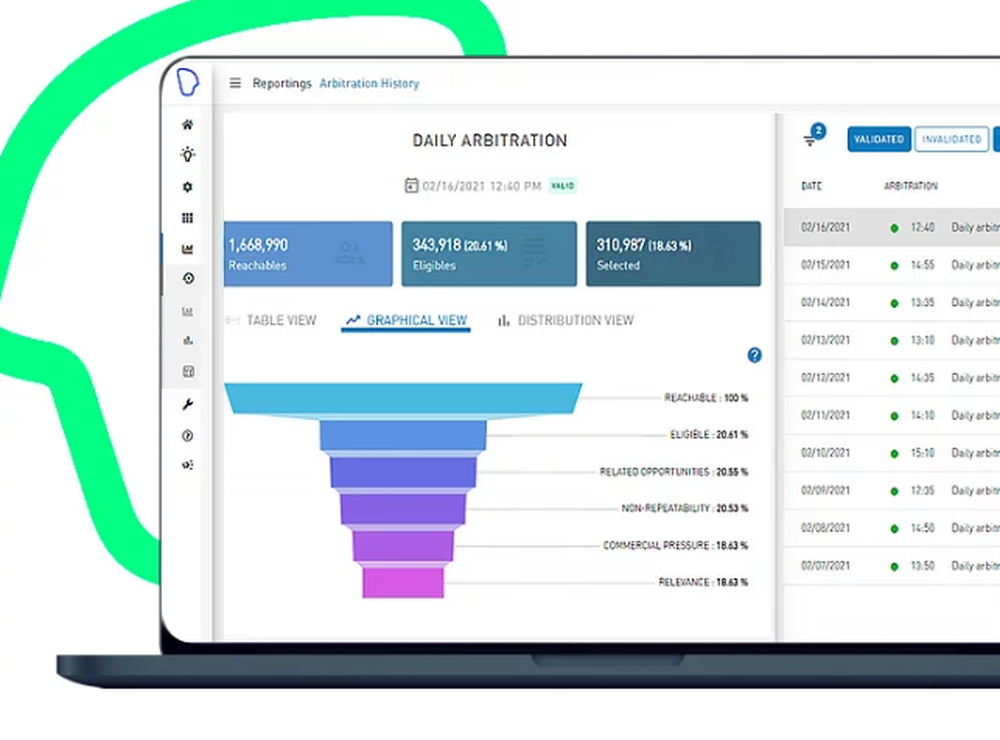Click the 310,987 Selected card
The width and height of the screenshot is (1000, 740).
tap(673, 254)
